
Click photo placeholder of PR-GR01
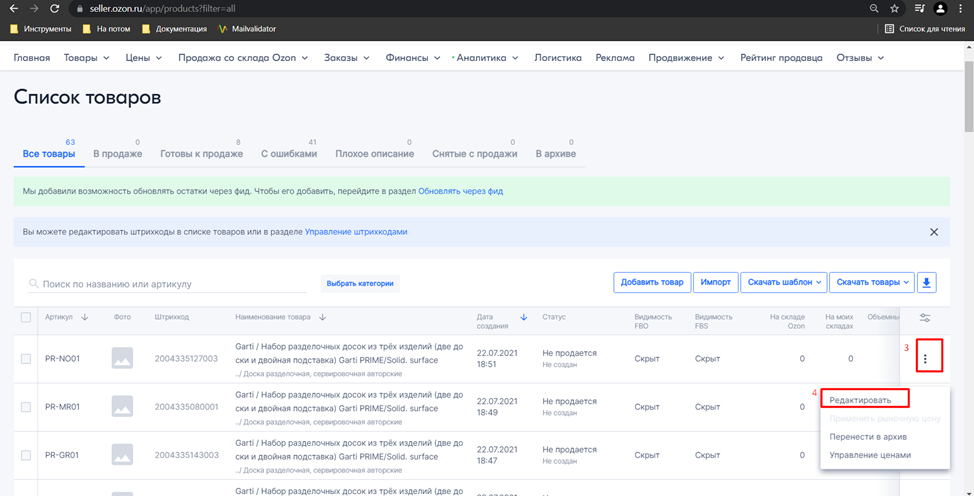coord(122,455)
